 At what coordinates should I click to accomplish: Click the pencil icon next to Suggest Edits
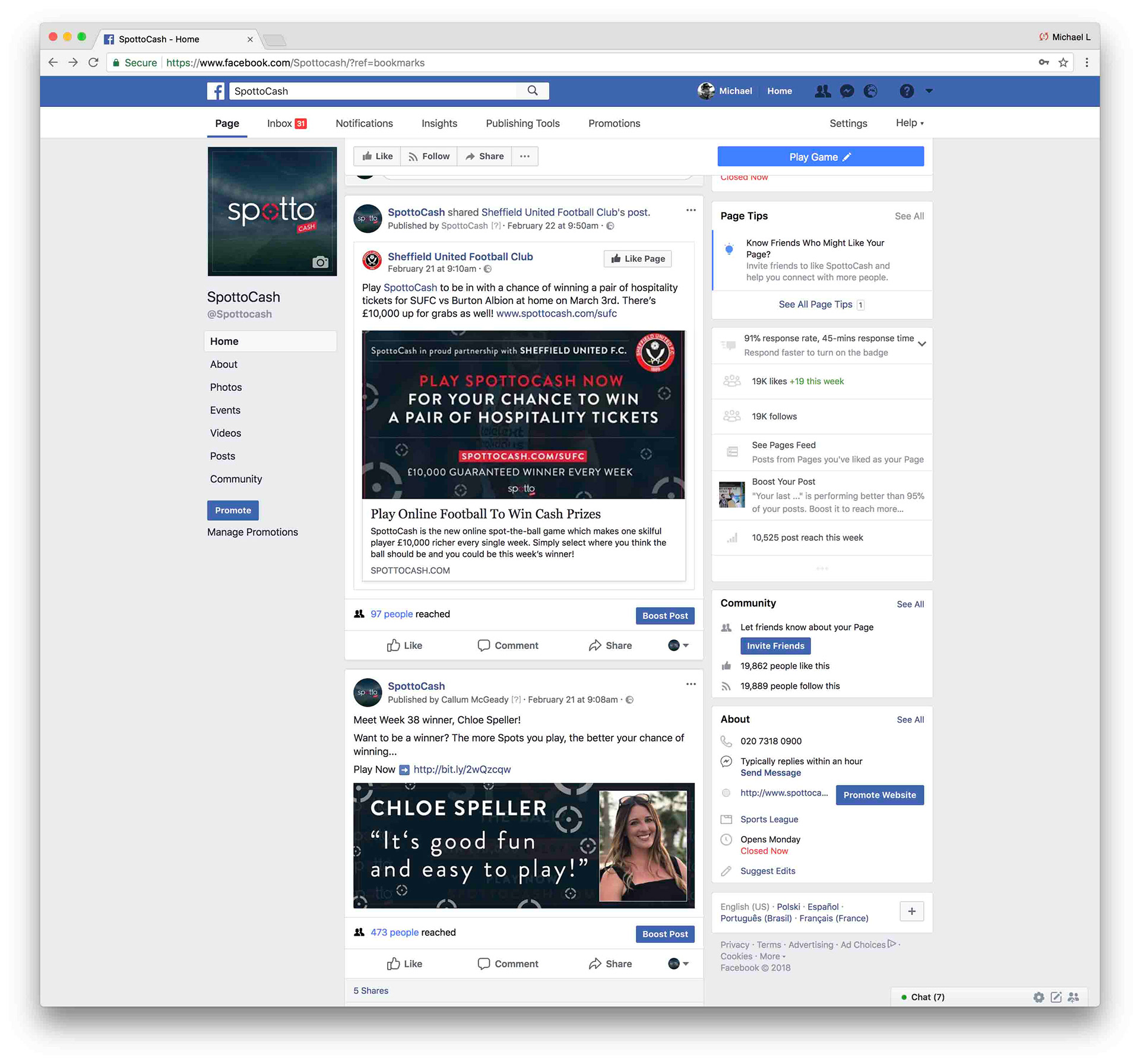[726, 871]
